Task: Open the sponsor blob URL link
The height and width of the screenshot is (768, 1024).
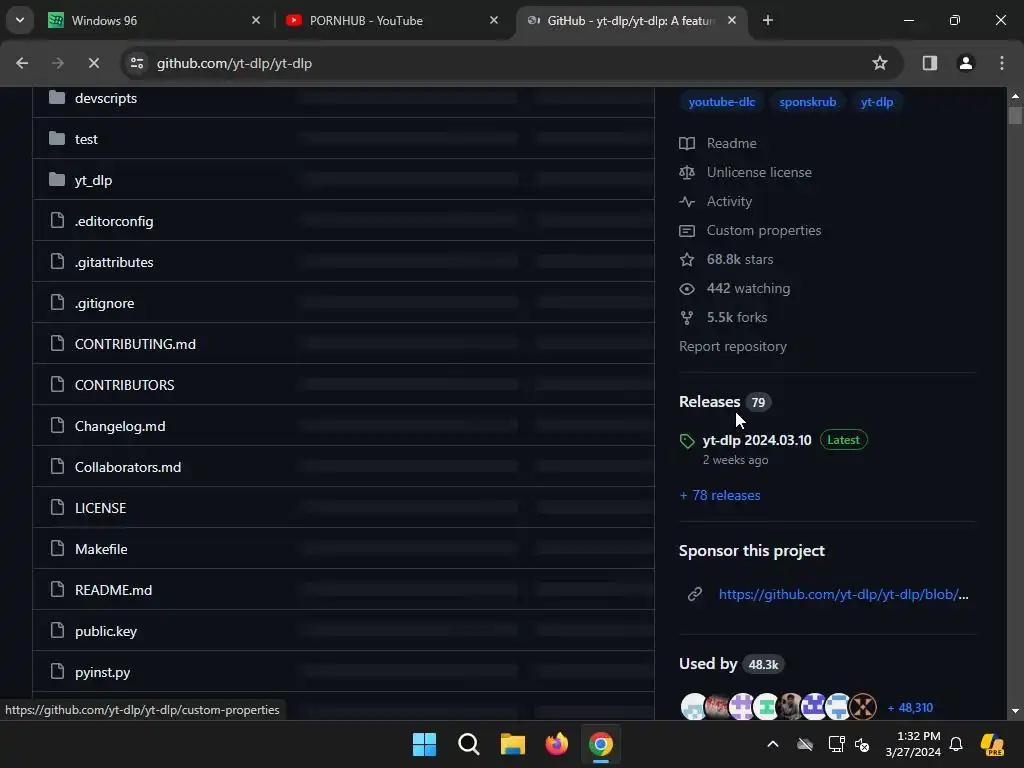Action: pyautogui.click(x=844, y=594)
